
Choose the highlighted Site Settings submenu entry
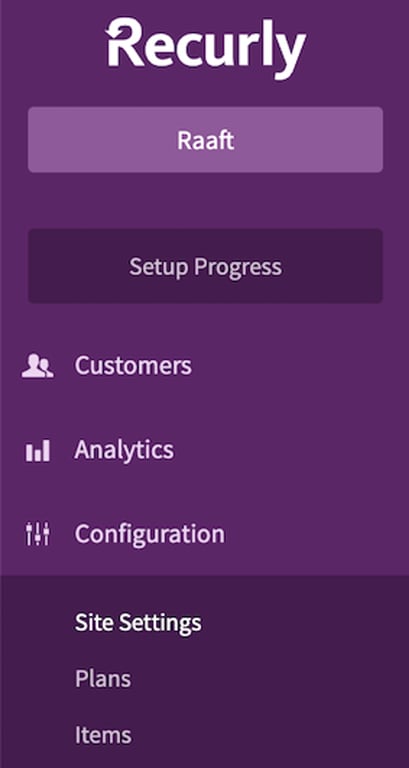coord(138,623)
